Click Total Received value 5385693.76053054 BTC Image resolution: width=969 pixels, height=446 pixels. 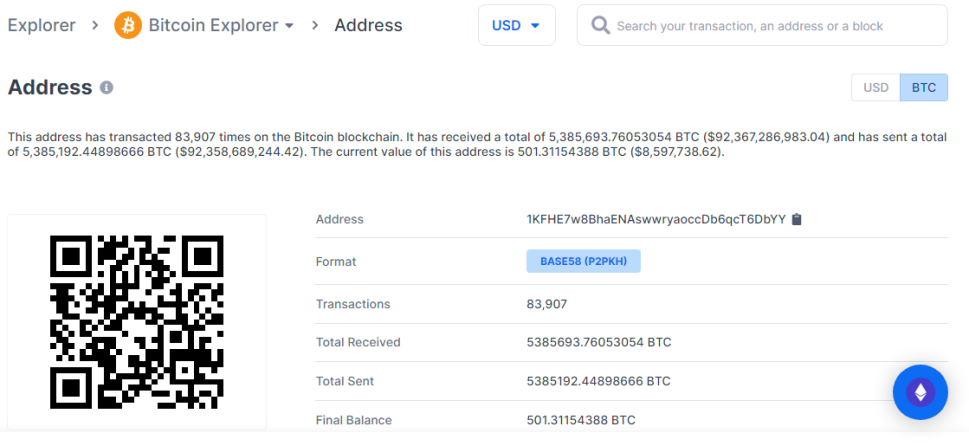click(x=599, y=342)
